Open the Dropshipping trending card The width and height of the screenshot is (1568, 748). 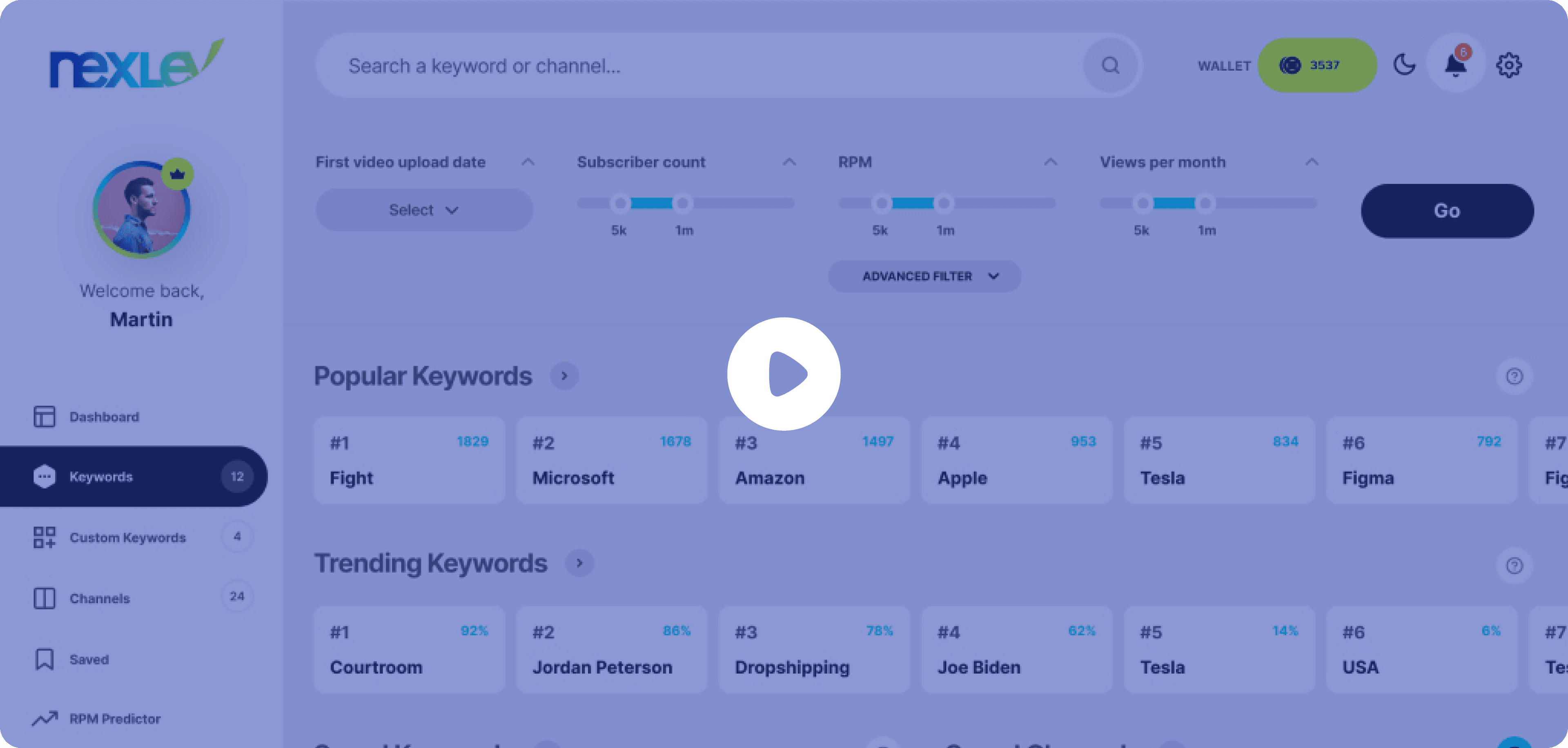coord(814,650)
